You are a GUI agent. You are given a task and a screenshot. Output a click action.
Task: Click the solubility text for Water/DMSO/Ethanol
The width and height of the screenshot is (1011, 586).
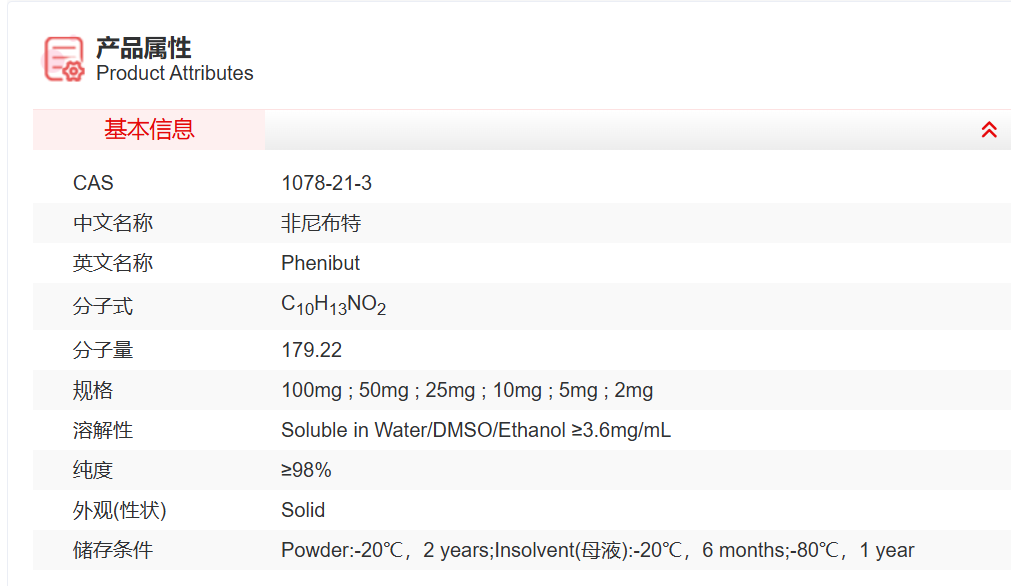pos(476,430)
